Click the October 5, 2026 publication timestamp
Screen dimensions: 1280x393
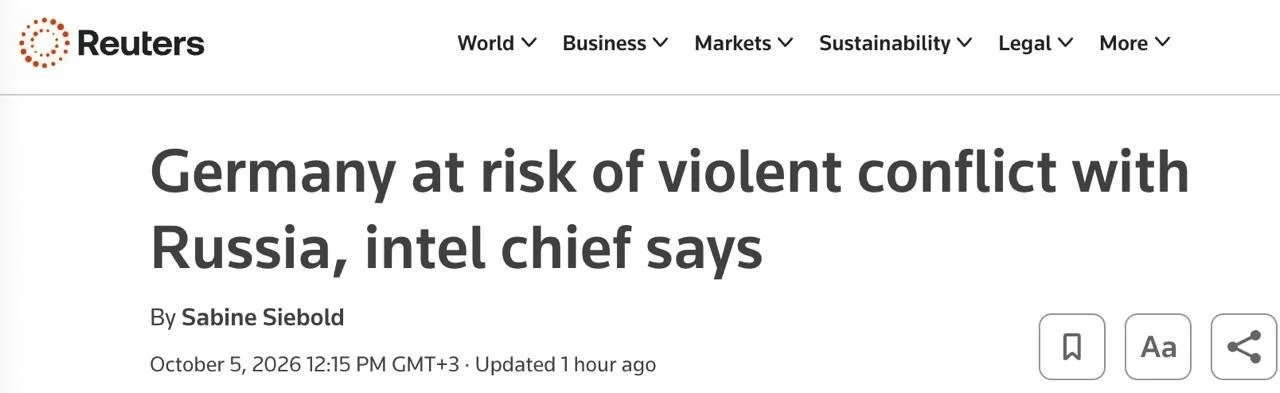click(x=304, y=364)
